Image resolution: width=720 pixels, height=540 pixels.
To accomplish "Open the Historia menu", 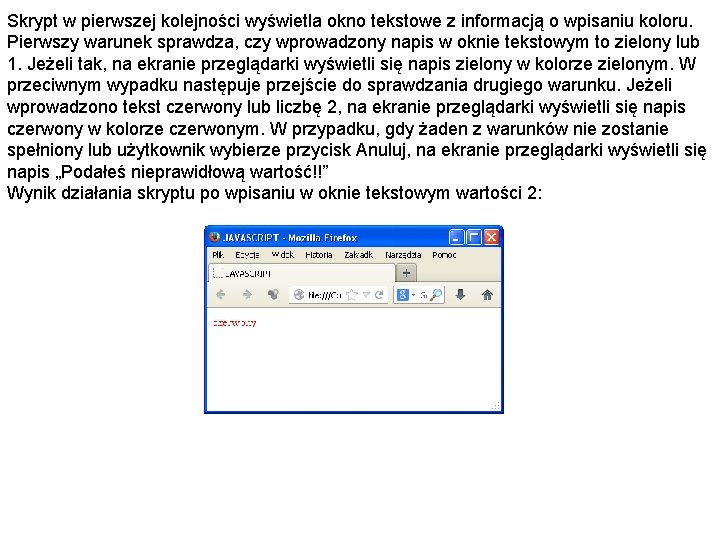I will (x=319, y=255).
